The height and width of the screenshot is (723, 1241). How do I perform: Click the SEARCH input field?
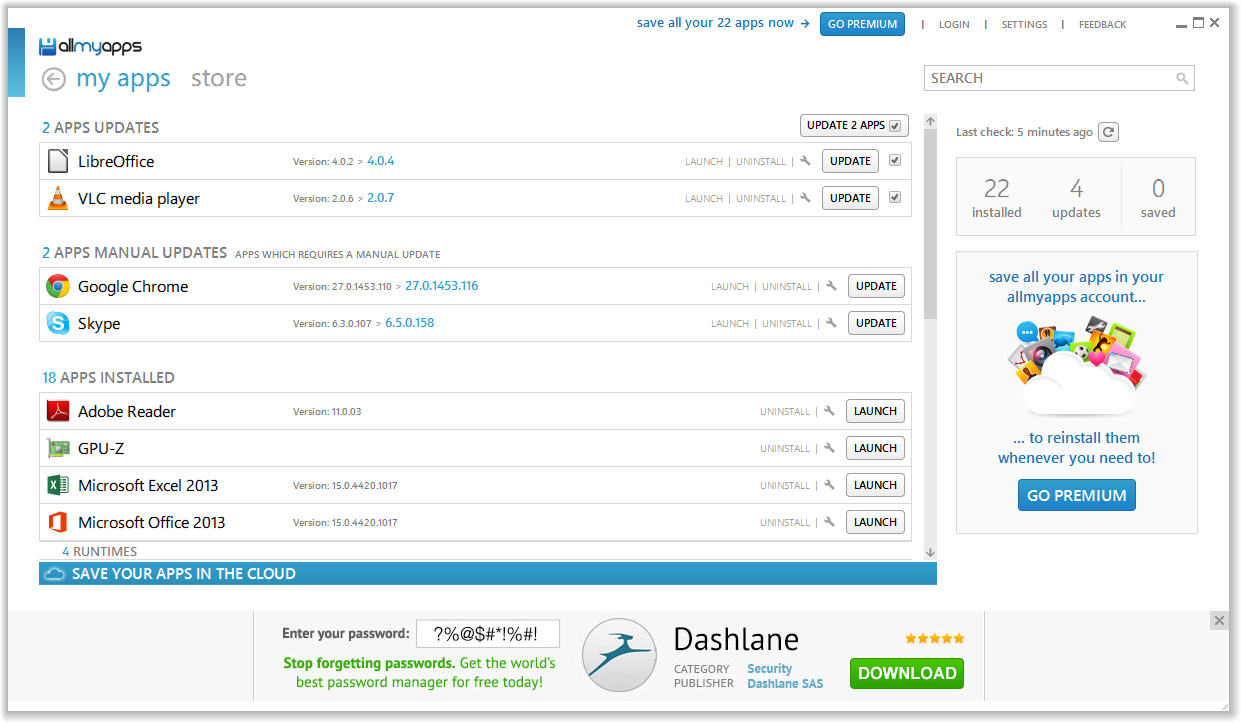click(1059, 78)
